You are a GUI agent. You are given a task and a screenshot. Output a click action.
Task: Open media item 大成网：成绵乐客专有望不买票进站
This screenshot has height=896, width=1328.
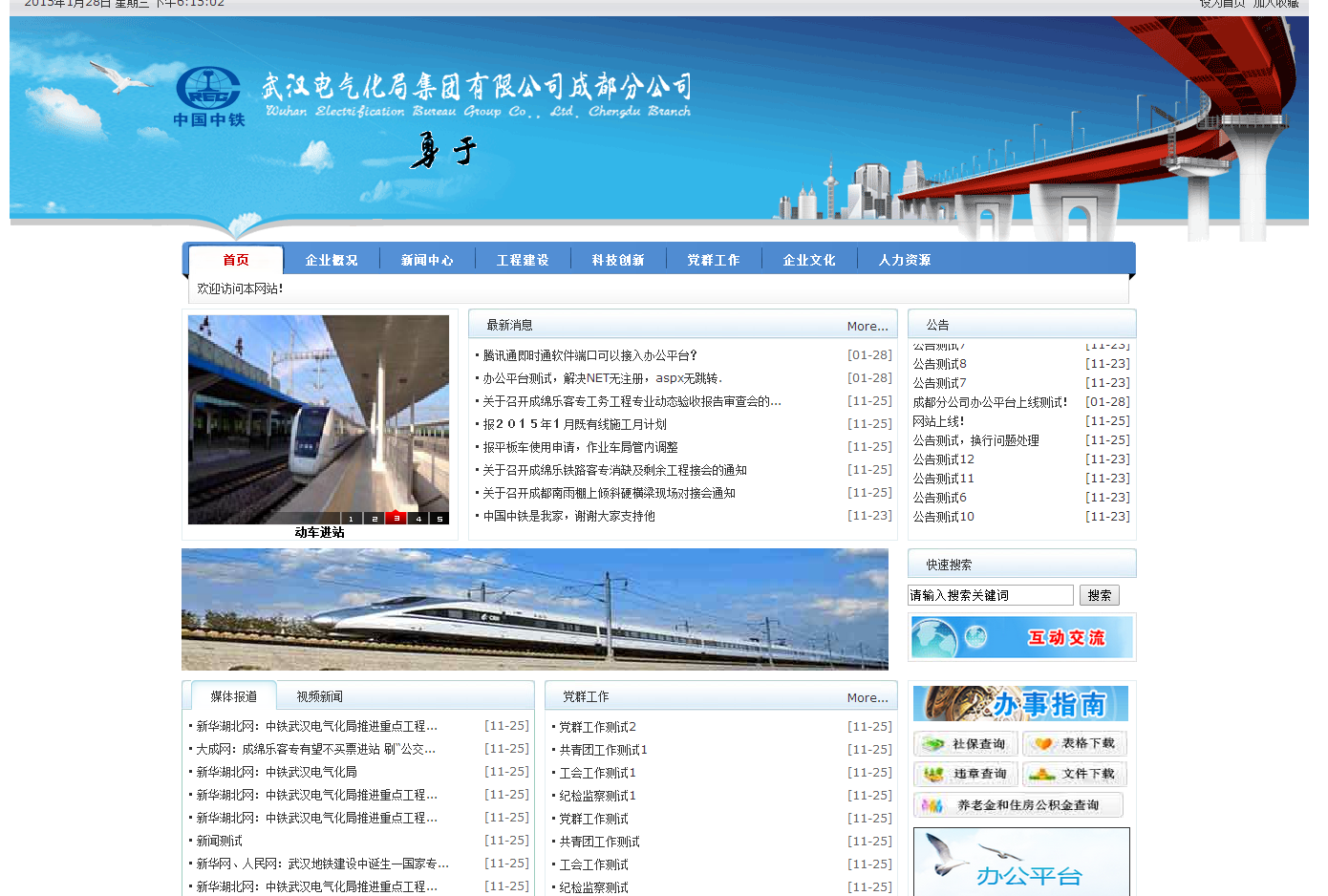[315, 749]
